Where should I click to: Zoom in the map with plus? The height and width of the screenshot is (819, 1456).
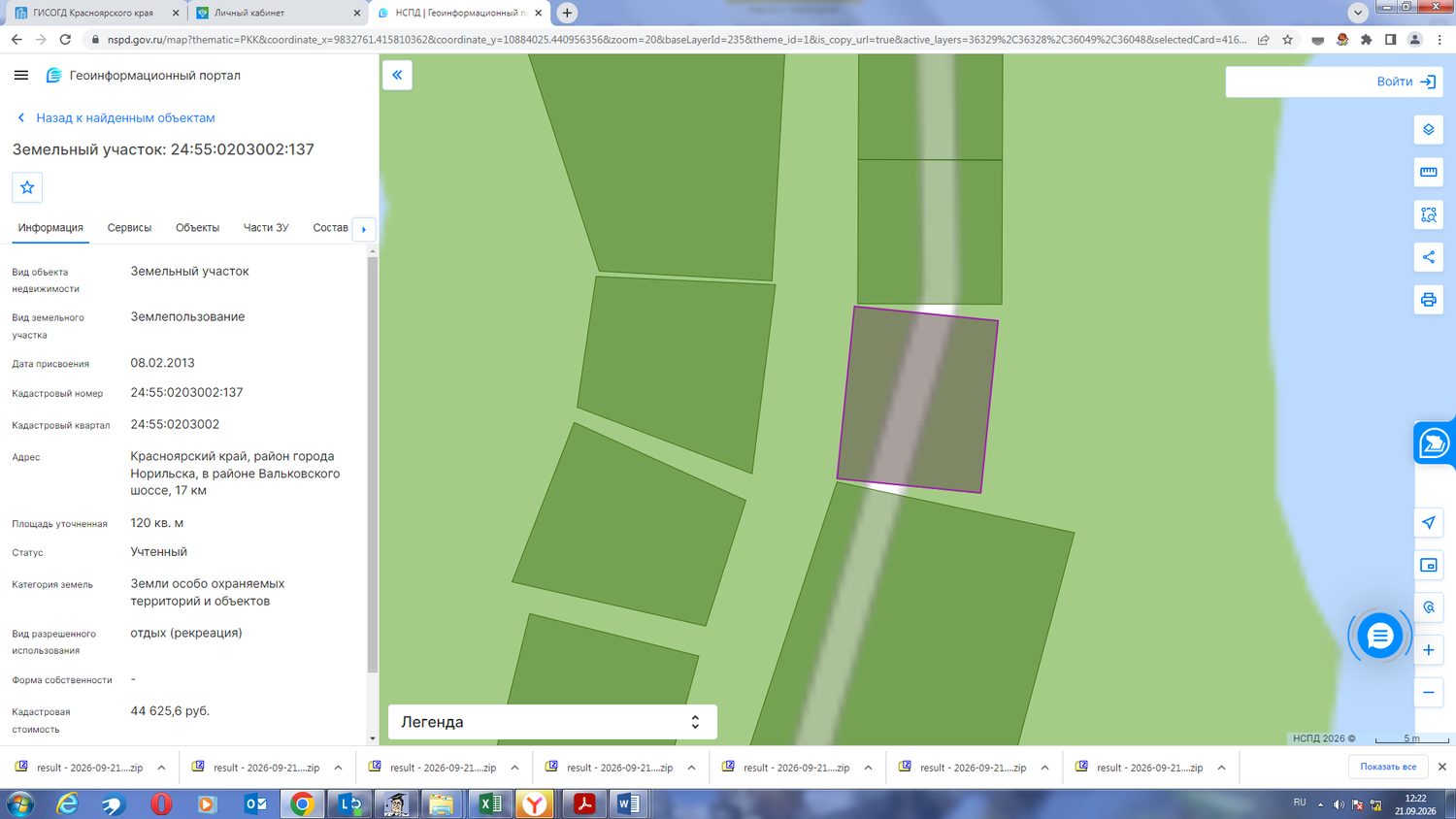(1428, 650)
